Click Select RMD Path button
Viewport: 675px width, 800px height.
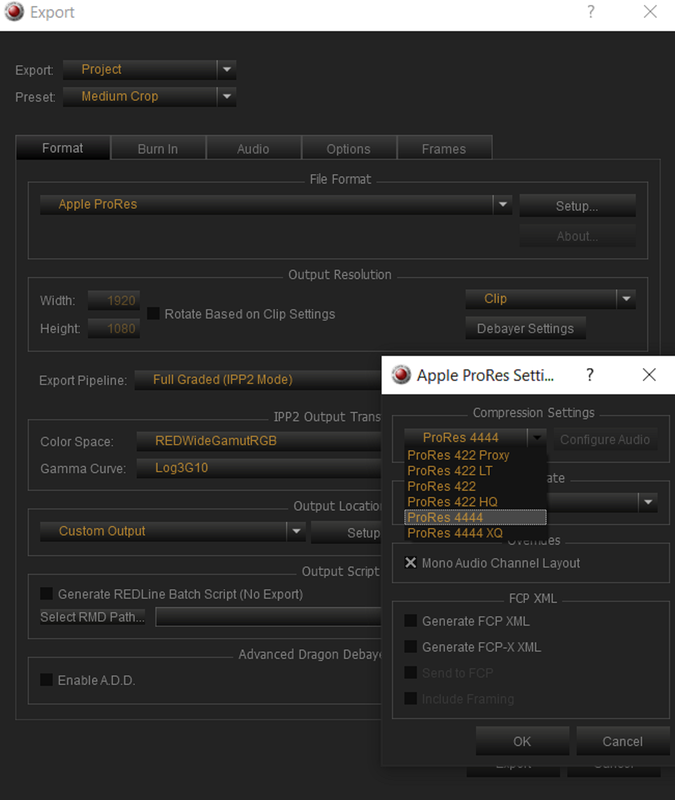coord(92,617)
